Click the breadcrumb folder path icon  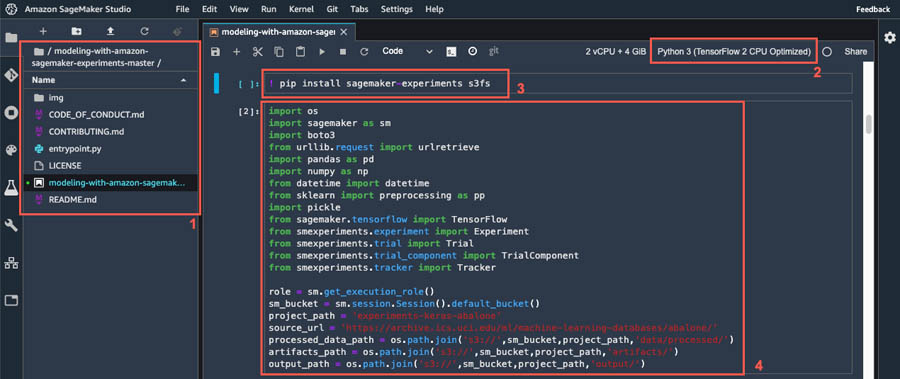[x=38, y=51]
